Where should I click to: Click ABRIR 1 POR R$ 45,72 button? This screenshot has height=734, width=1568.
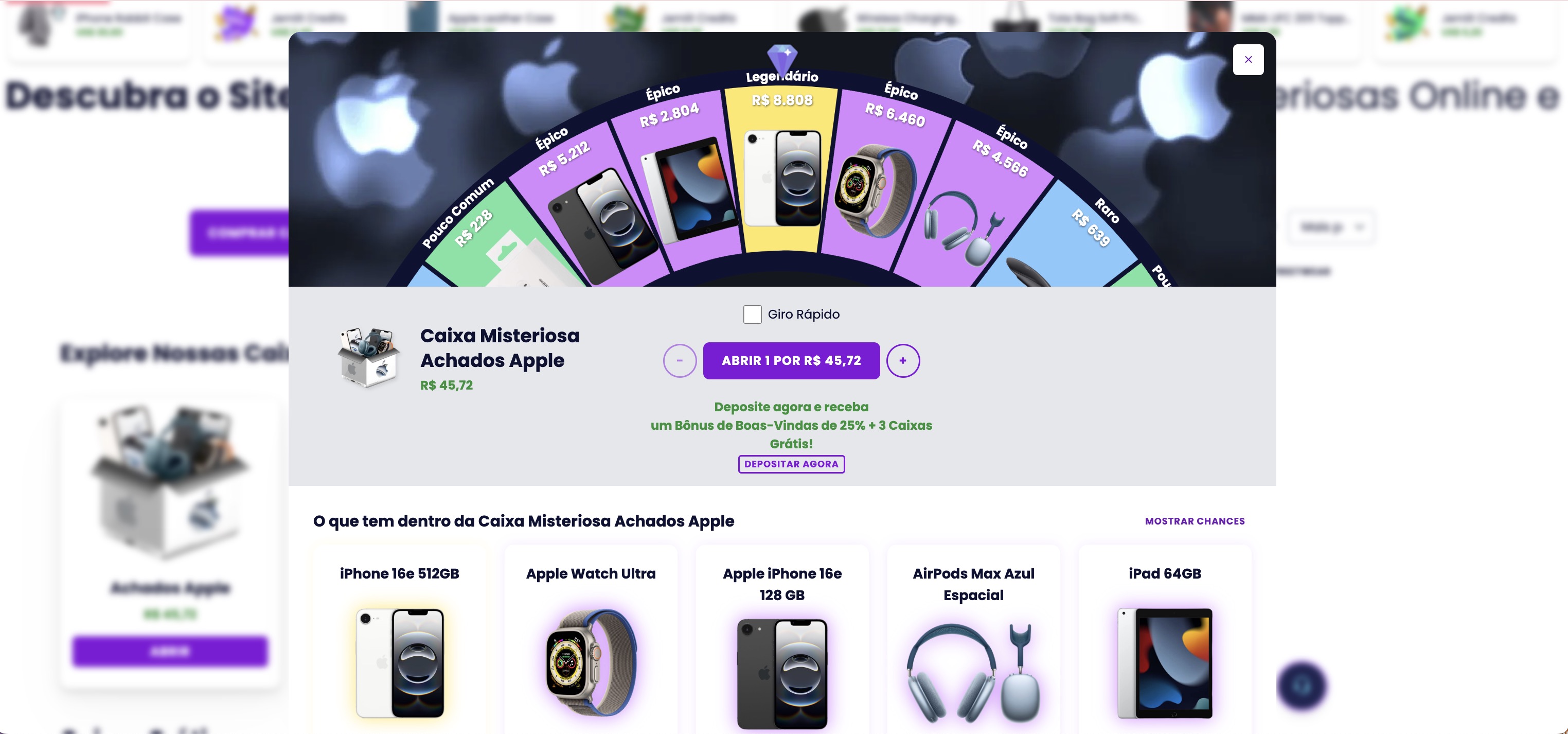pos(791,361)
